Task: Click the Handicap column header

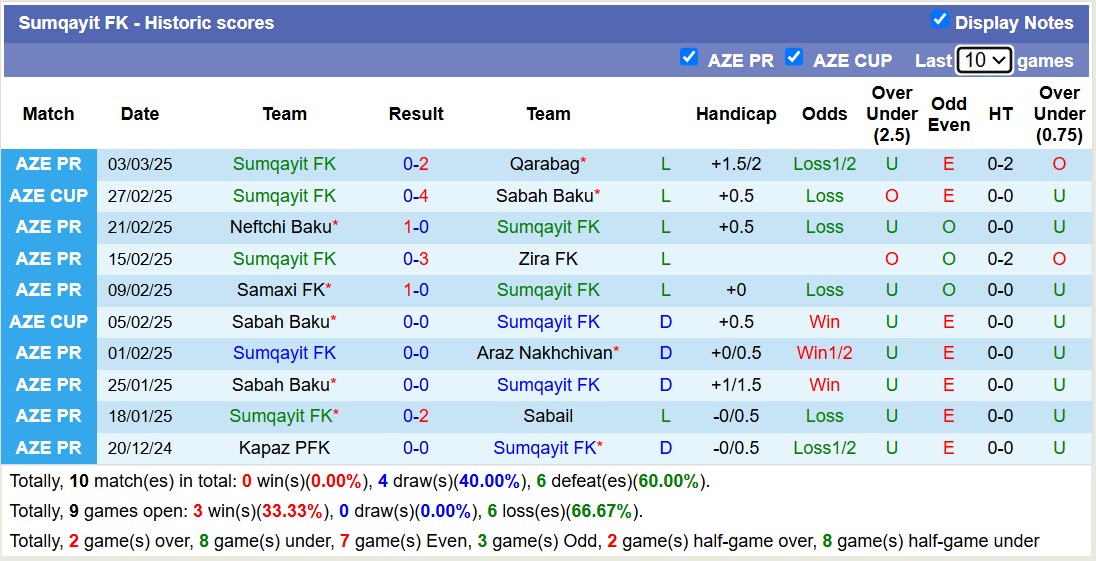Action: (x=736, y=114)
